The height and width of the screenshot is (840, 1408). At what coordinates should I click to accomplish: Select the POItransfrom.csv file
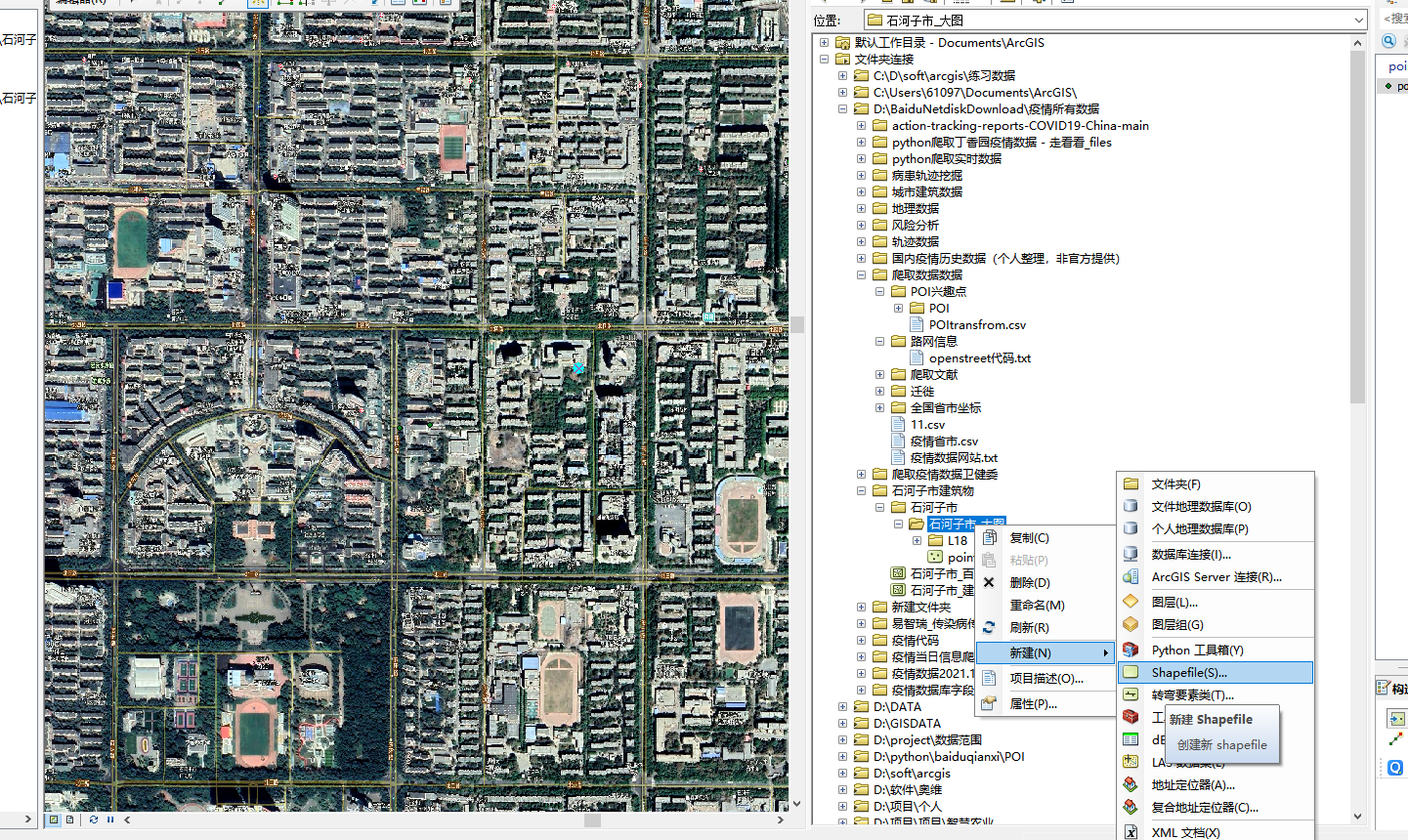pos(978,324)
